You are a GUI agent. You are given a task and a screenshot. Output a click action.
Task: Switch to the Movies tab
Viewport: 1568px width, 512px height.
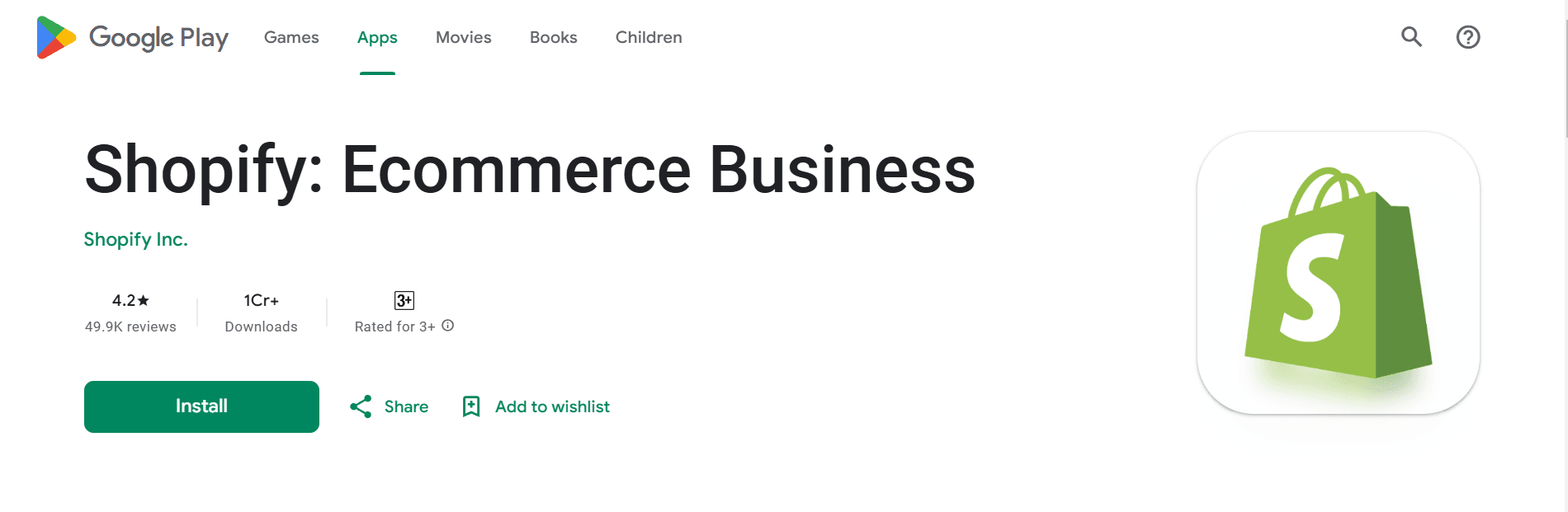pyautogui.click(x=463, y=37)
